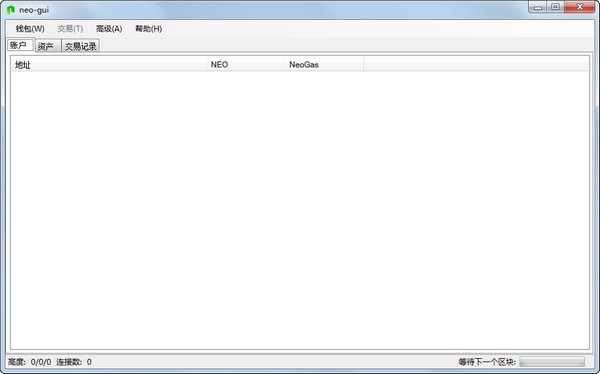Image resolution: width=600 pixels, height=374 pixels.
Task: Minimize the neo-gui window
Action: pos(538,7)
